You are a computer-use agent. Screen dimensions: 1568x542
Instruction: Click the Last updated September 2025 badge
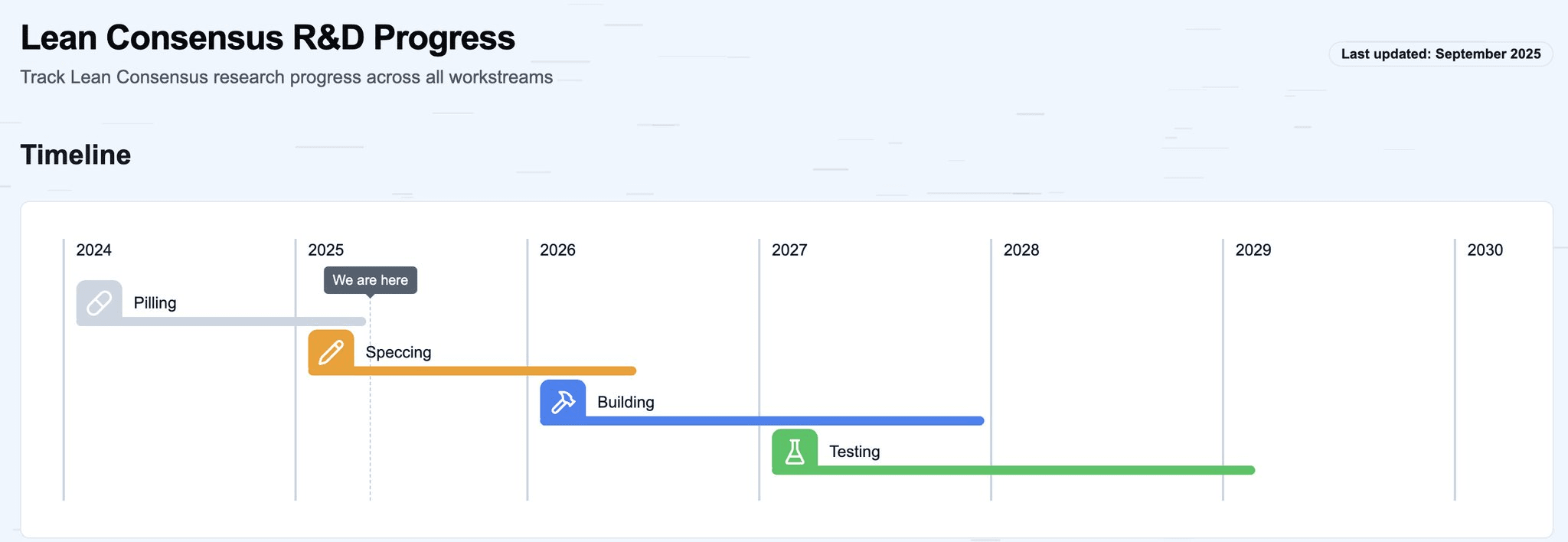click(x=1441, y=54)
